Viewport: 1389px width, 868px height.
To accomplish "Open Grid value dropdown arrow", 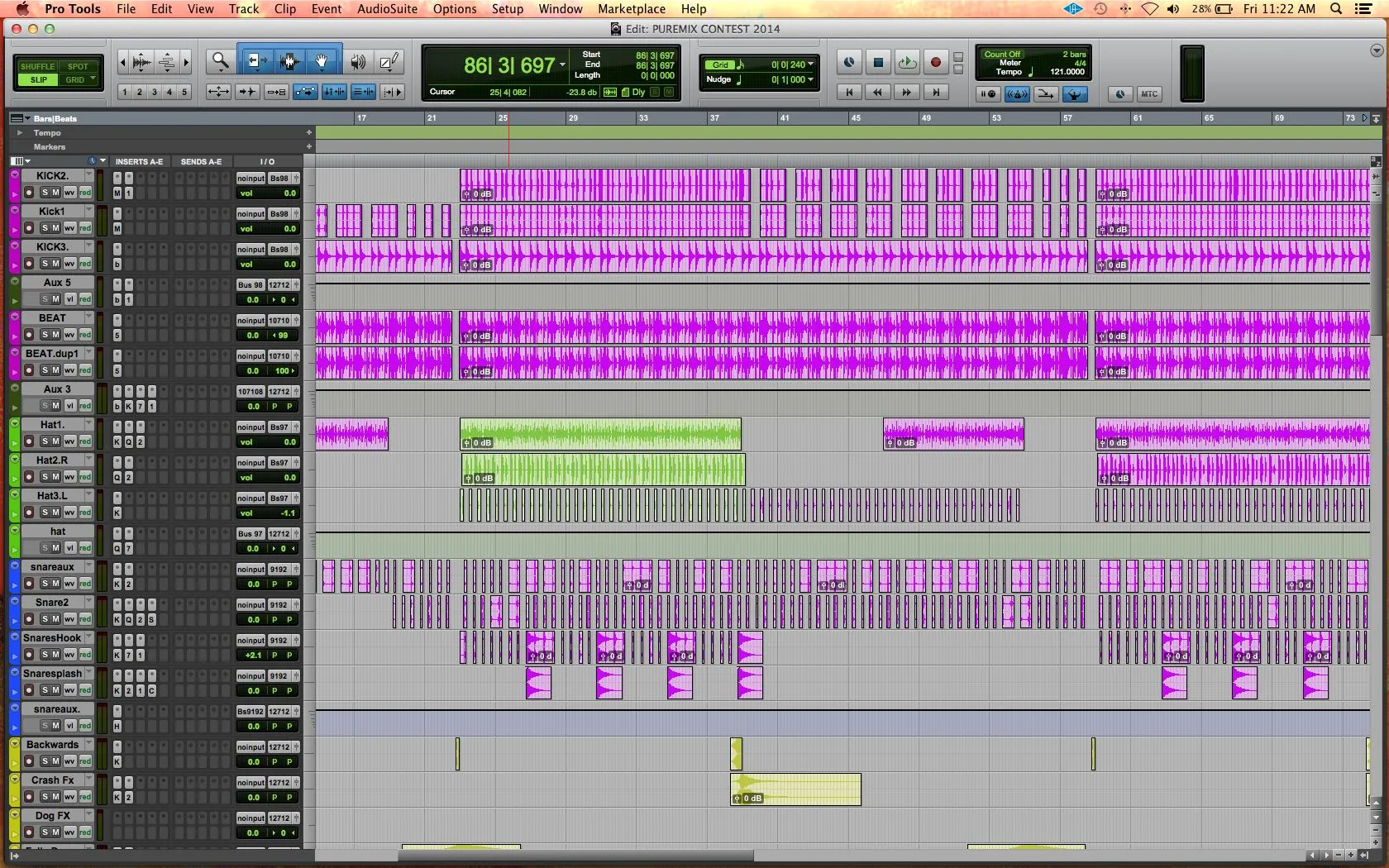I will 810,64.
